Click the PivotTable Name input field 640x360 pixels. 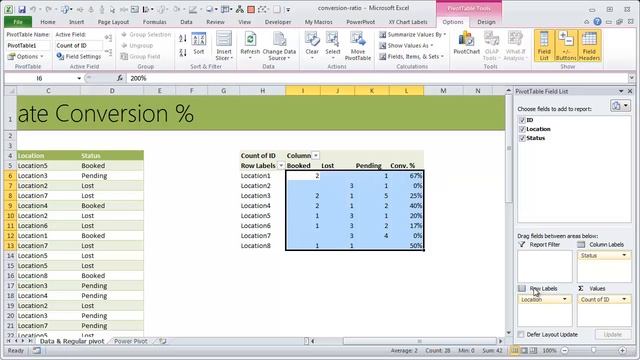tap(28, 45)
